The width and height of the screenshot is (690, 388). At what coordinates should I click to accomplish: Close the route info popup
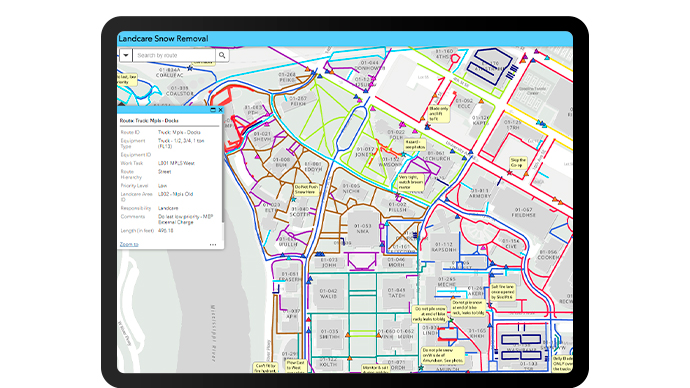click(220, 110)
